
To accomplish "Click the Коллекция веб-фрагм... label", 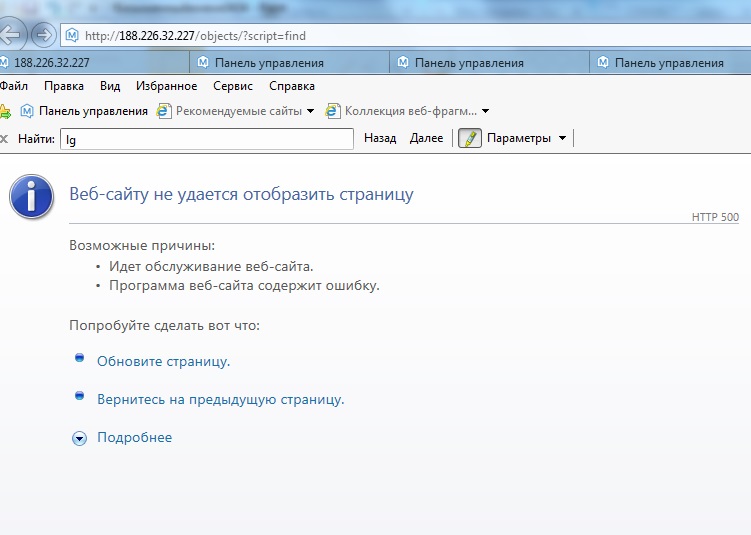I will point(410,111).
